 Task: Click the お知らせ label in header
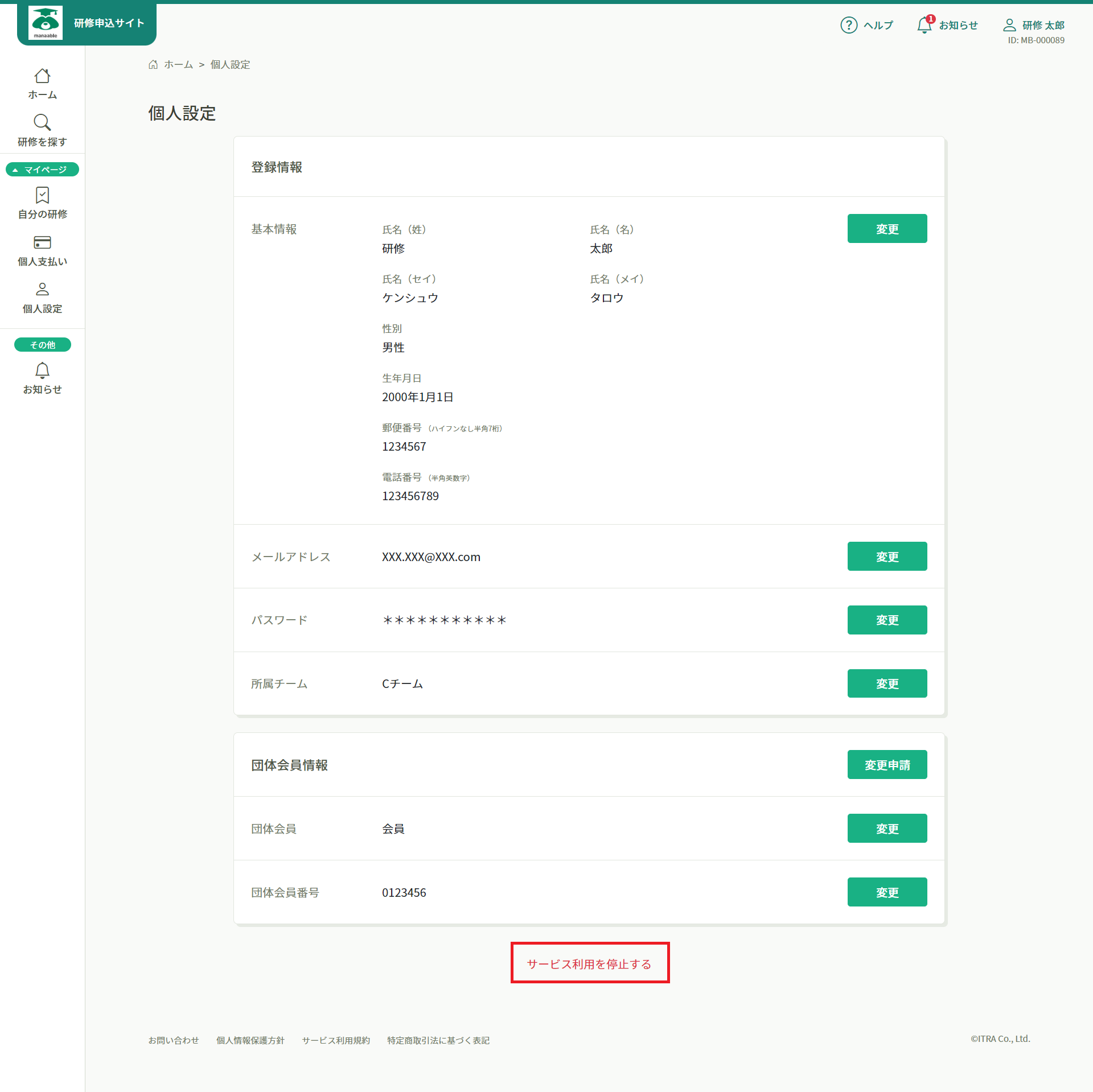(x=959, y=25)
